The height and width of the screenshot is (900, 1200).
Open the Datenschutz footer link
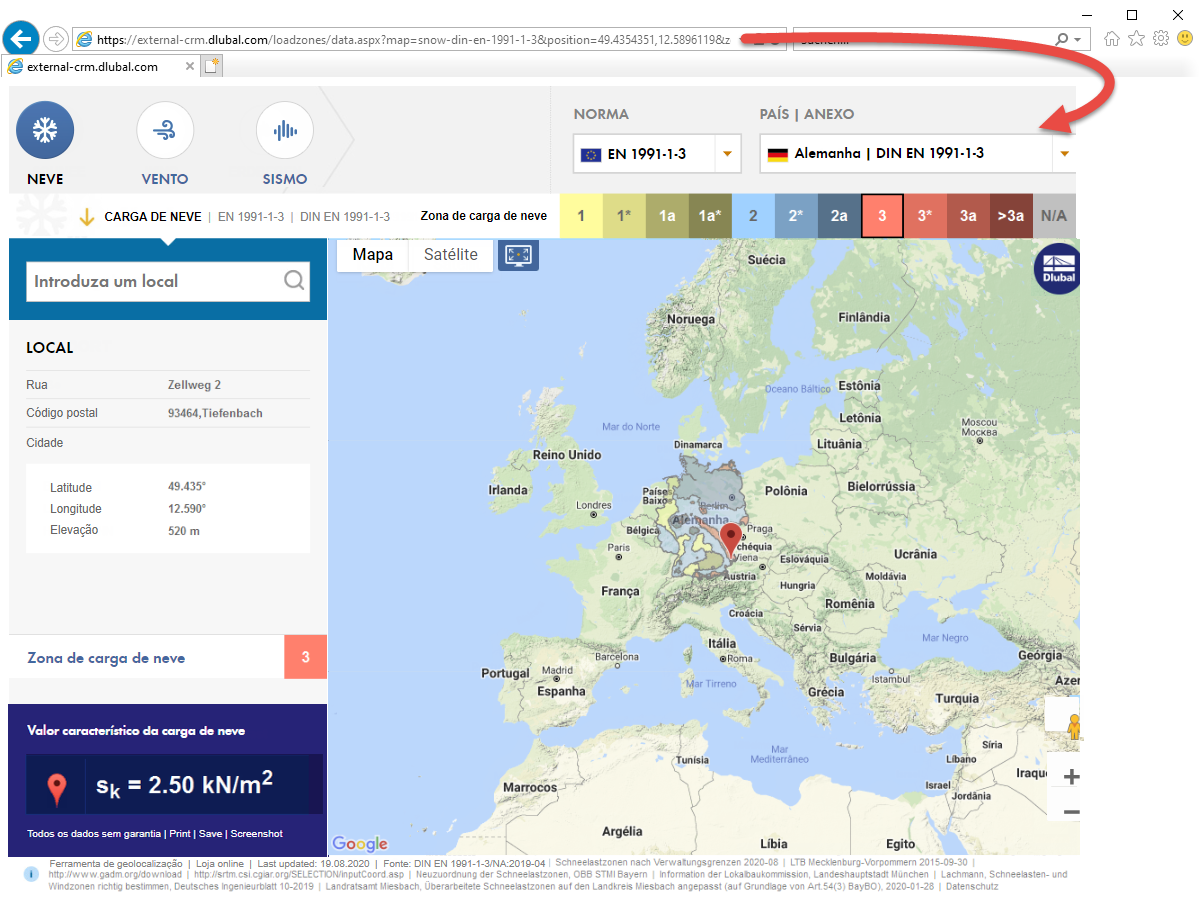(x=972, y=887)
